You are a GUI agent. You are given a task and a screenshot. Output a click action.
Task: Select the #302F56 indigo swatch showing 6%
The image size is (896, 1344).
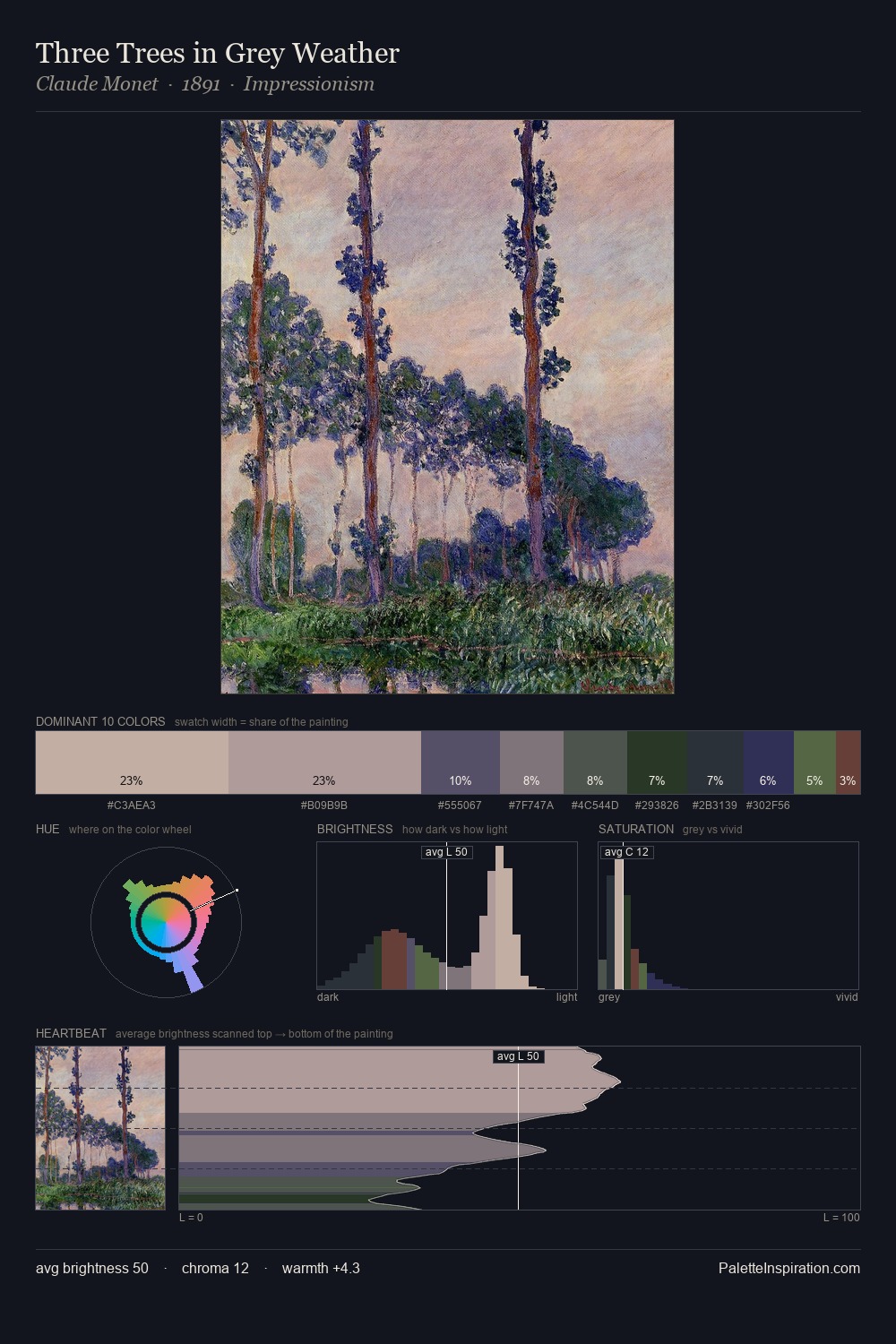coord(769,762)
